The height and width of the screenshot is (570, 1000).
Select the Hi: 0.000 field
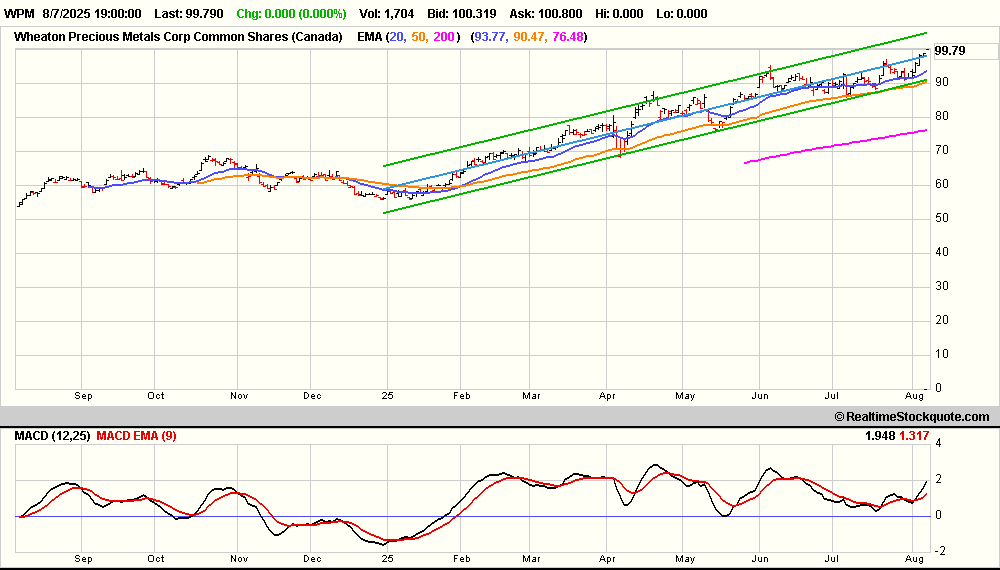click(619, 13)
